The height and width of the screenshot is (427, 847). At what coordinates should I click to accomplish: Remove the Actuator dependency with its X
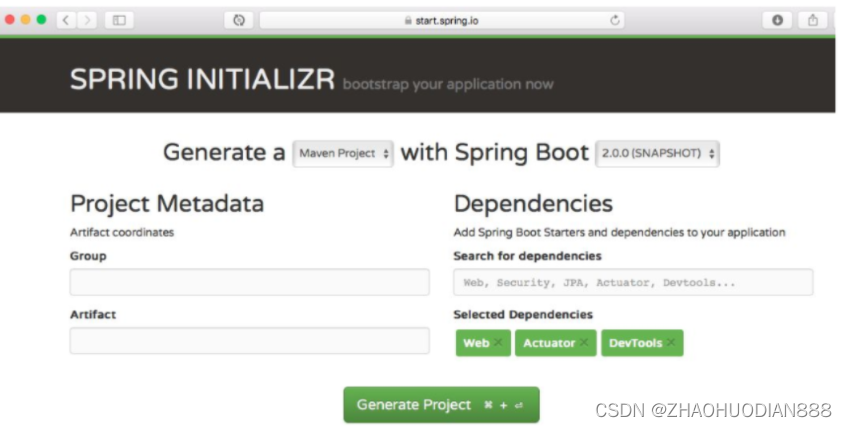pyautogui.click(x=584, y=342)
